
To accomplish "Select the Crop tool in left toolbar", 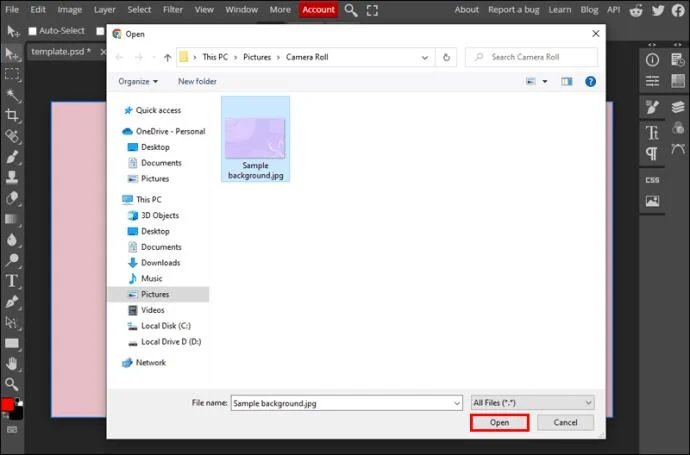I will click(x=12, y=115).
